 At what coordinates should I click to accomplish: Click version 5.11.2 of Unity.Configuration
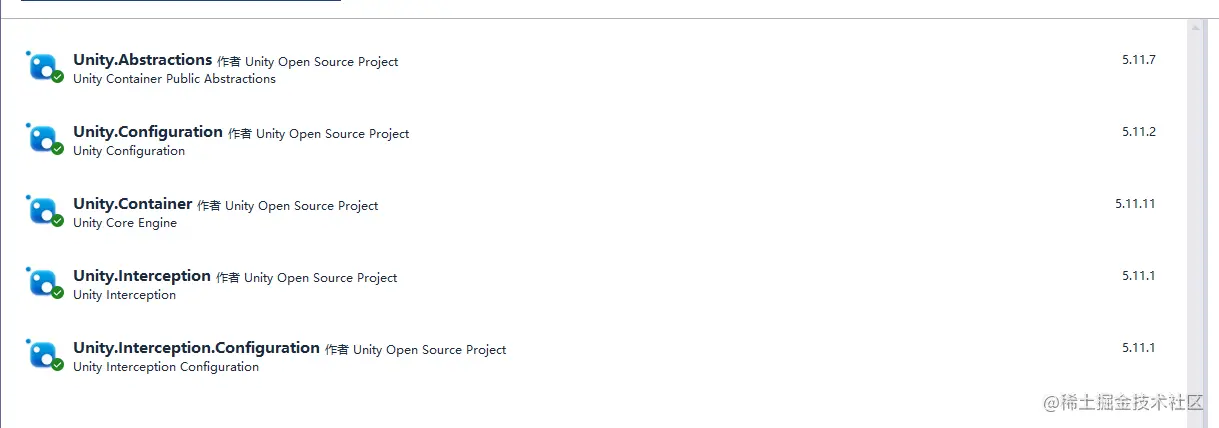(x=1138, y=132)
